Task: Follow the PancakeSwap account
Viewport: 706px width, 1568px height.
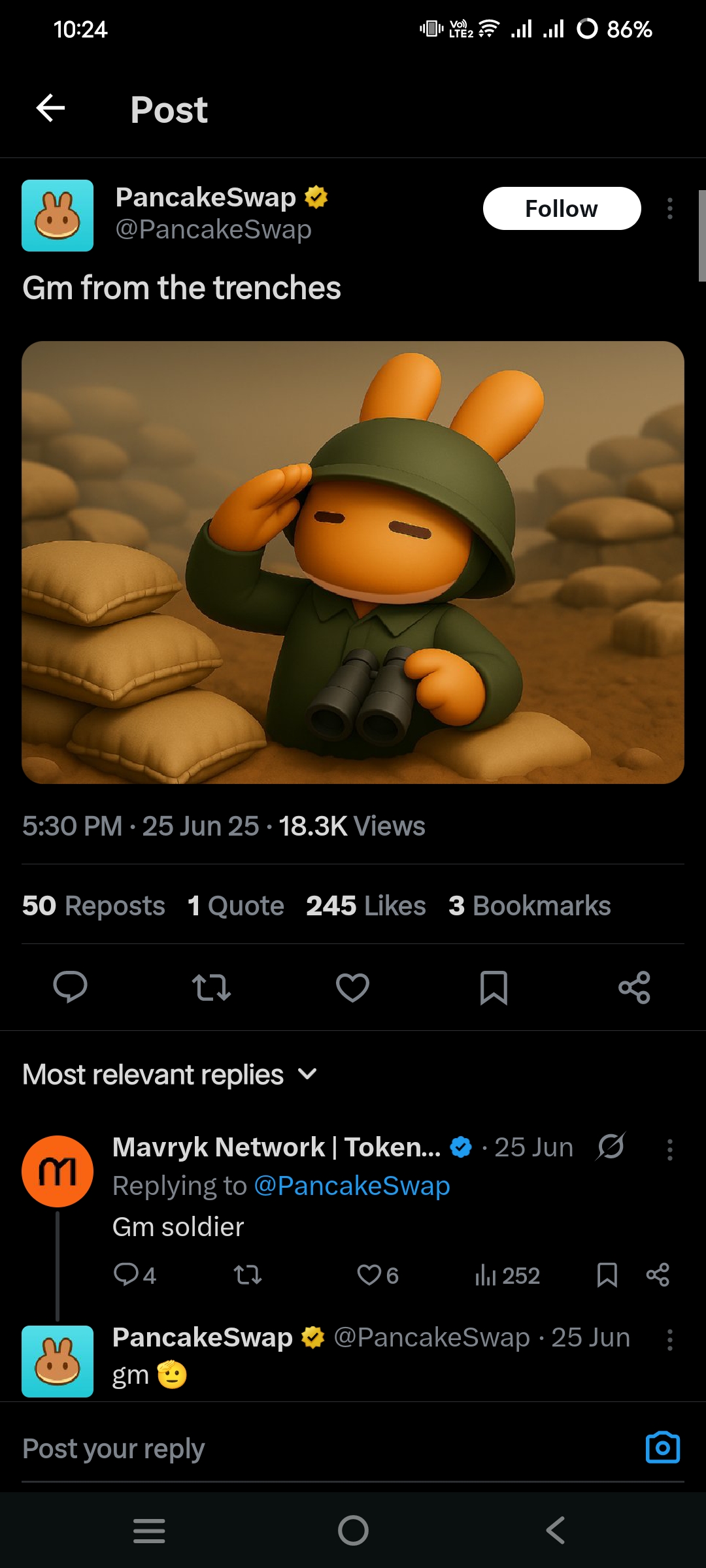Action: point(562,208)
